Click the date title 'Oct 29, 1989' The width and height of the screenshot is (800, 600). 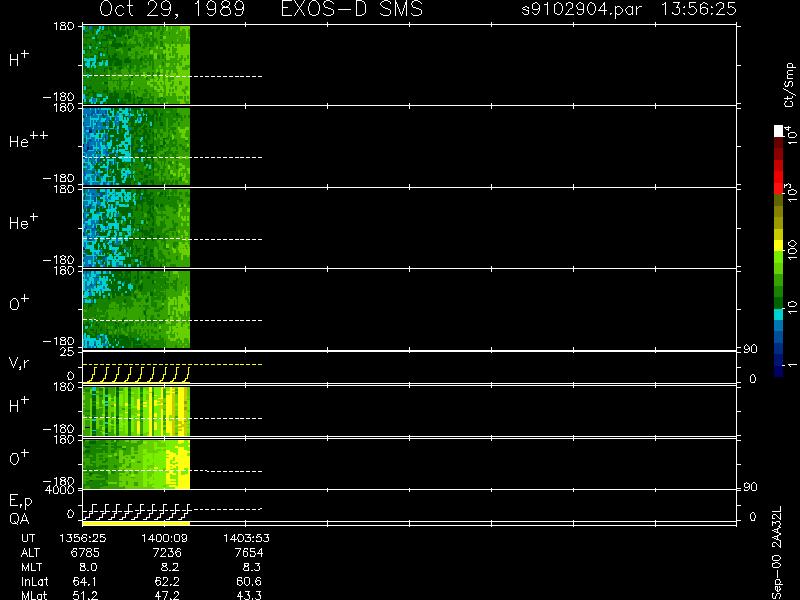[172, 9]
